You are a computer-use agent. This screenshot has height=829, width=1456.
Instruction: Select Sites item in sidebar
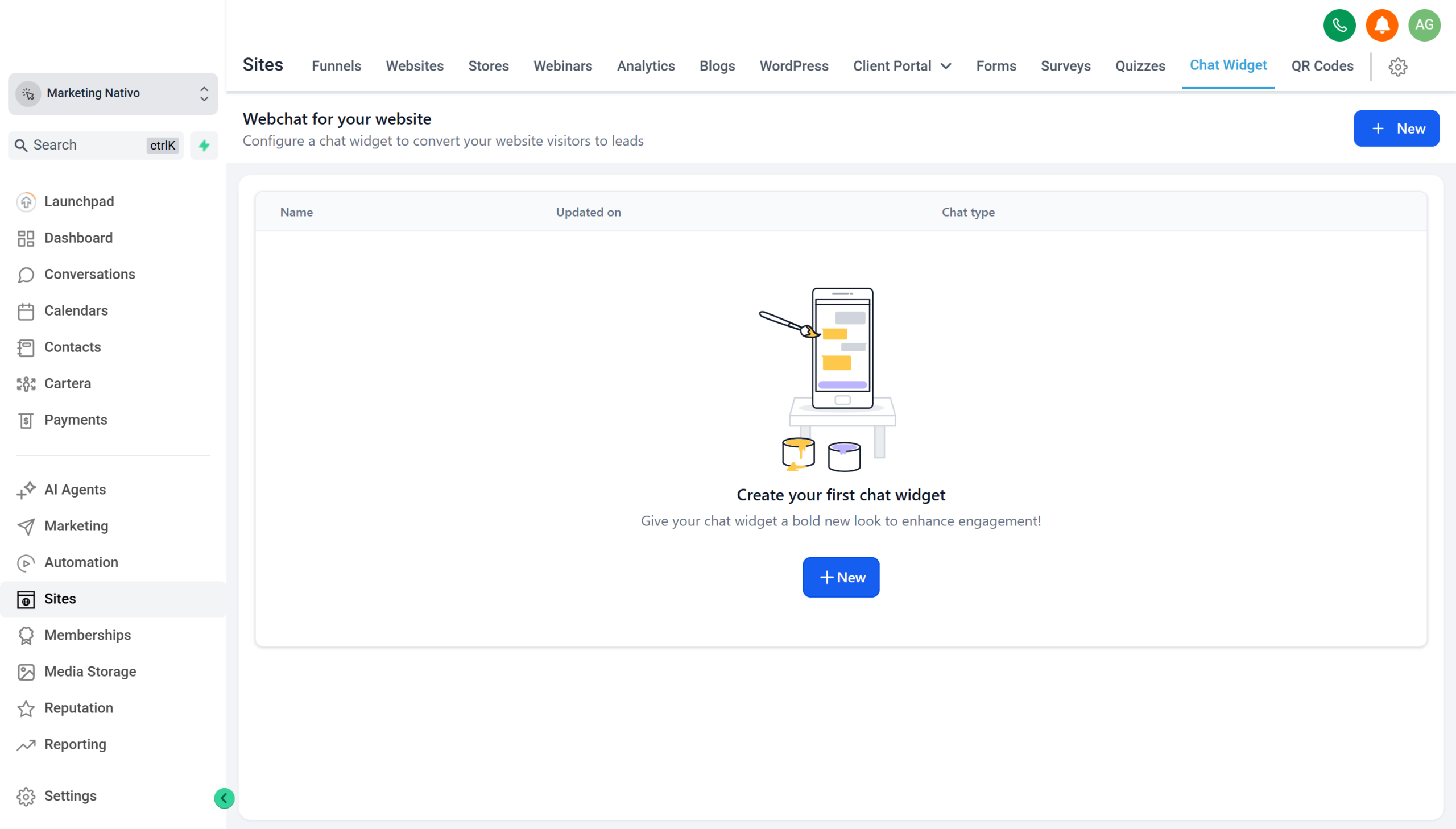click(x=113, y=599)
